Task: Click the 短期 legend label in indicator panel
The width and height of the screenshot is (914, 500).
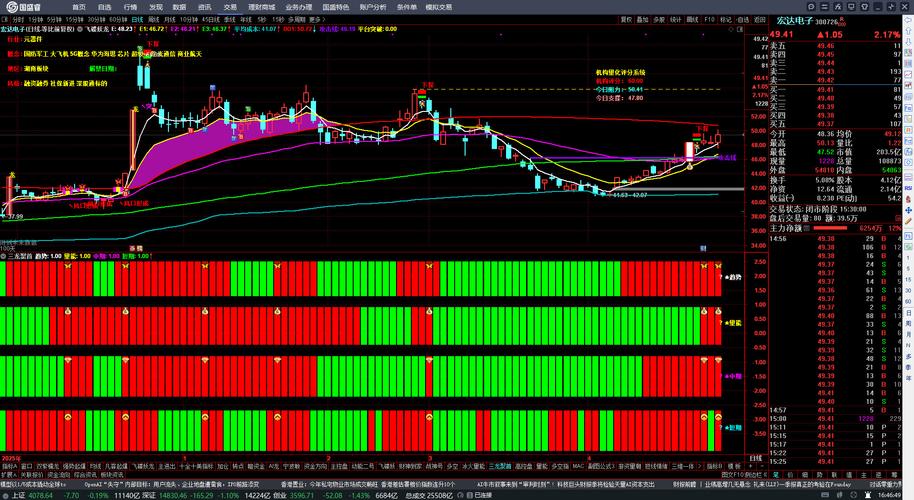Action: (x=734, y=428)
